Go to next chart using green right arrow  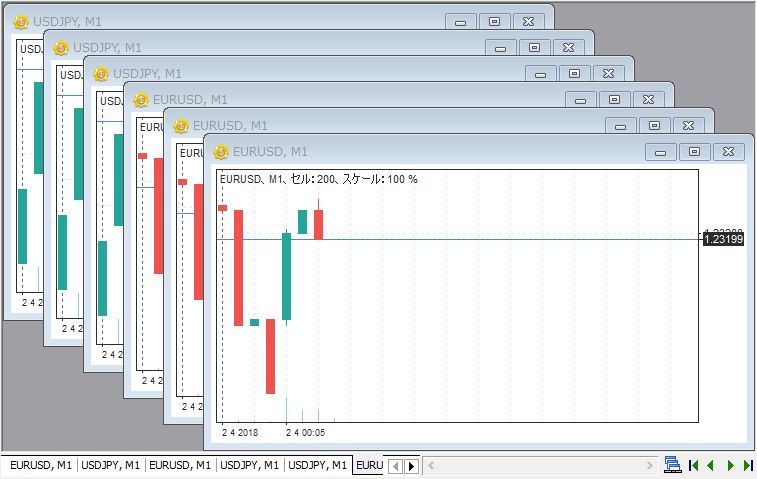(730, 465)
